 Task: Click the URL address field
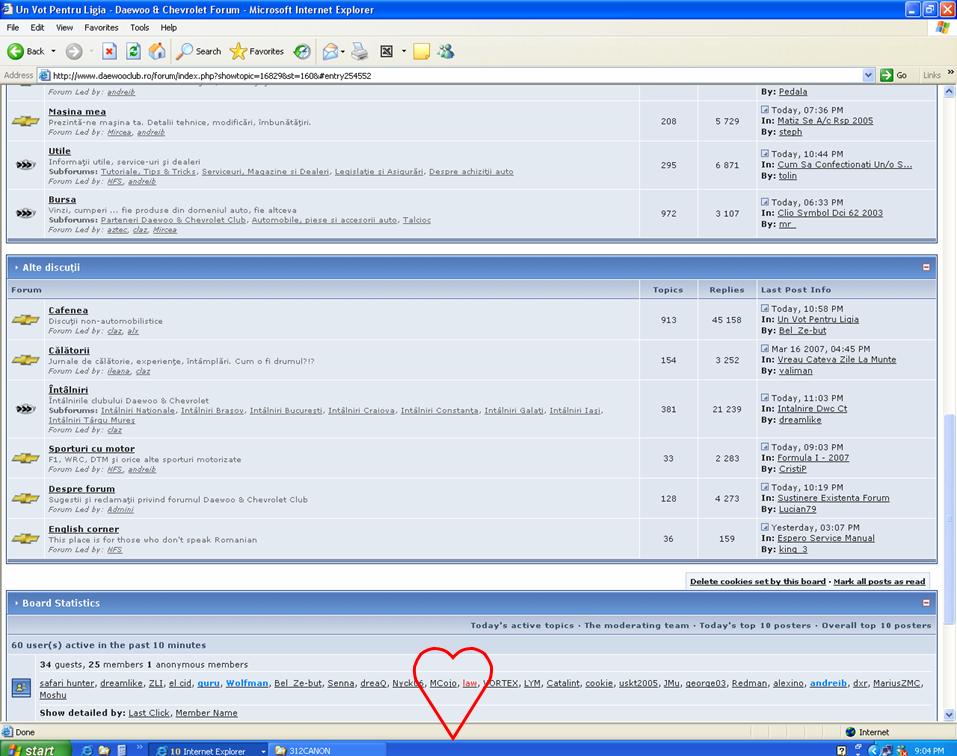click(450, 75)
